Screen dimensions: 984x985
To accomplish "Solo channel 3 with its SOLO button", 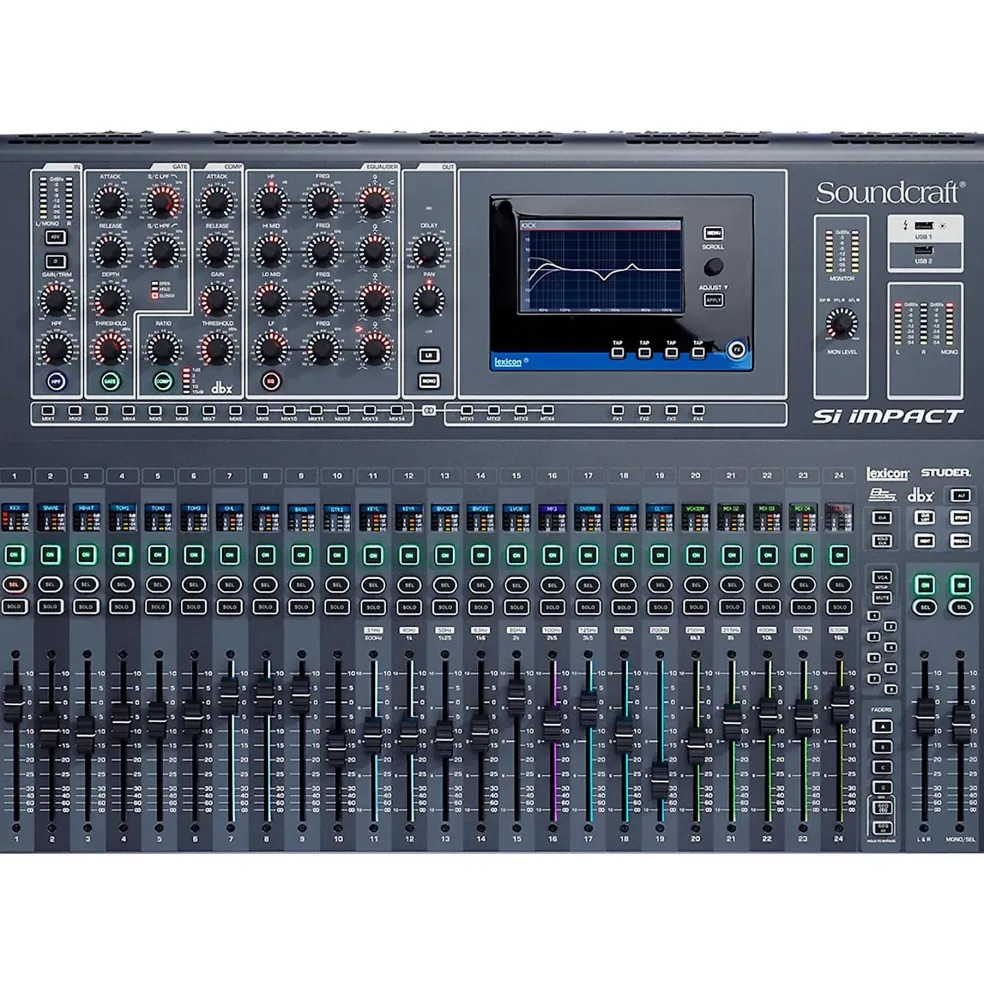I will (86, 607).
